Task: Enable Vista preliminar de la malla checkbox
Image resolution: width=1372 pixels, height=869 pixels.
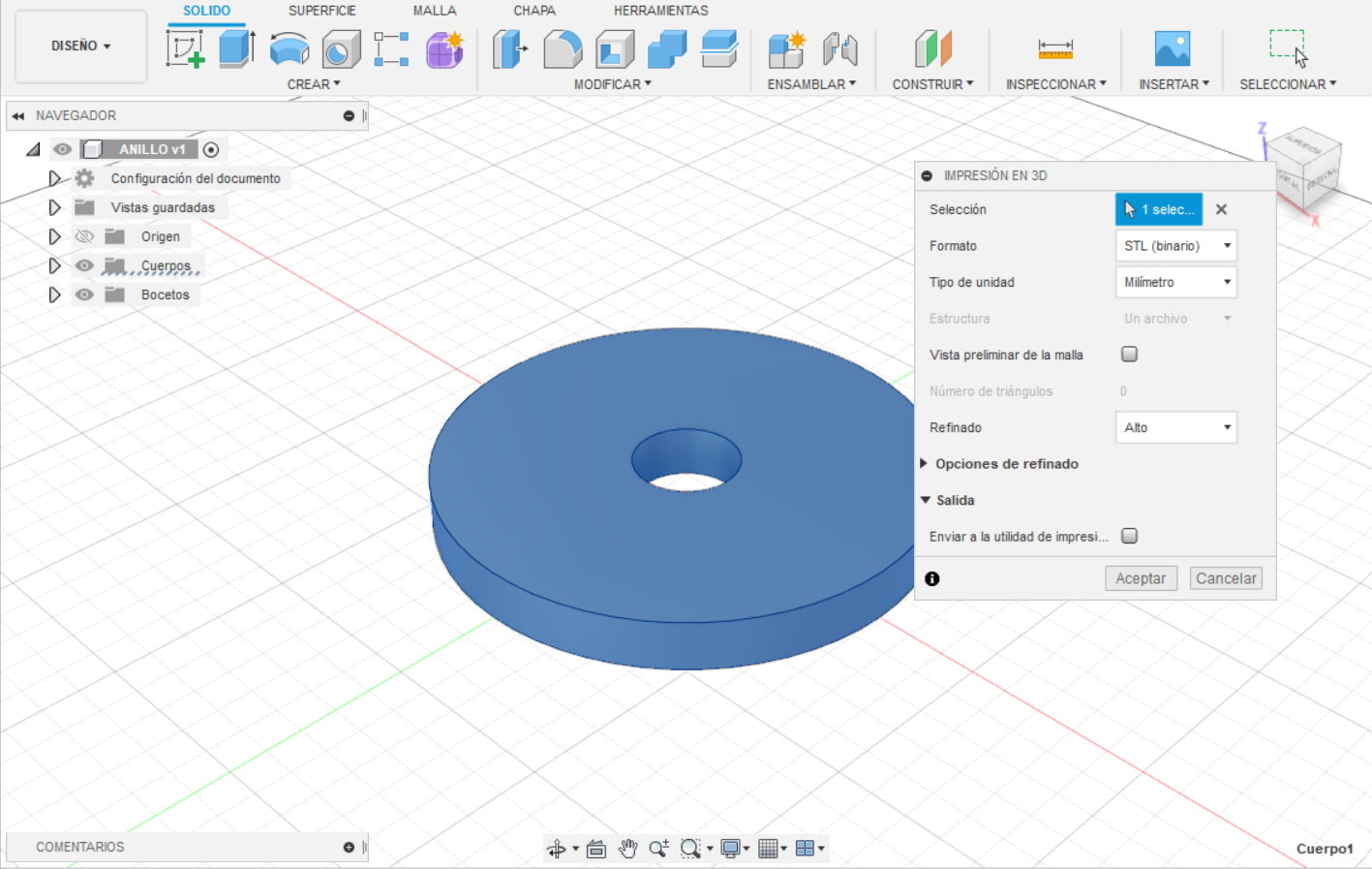Action: click(x=1129, y=355)
